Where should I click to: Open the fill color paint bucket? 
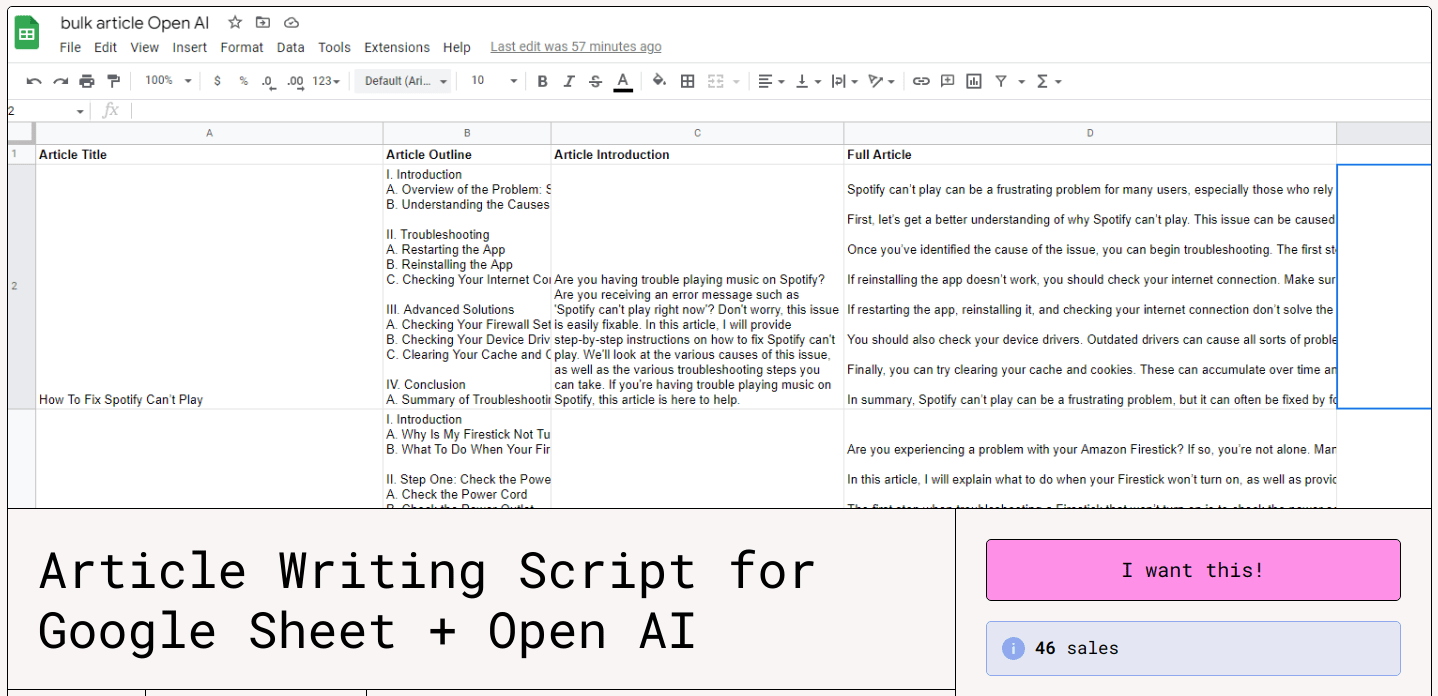click(658, 81)
